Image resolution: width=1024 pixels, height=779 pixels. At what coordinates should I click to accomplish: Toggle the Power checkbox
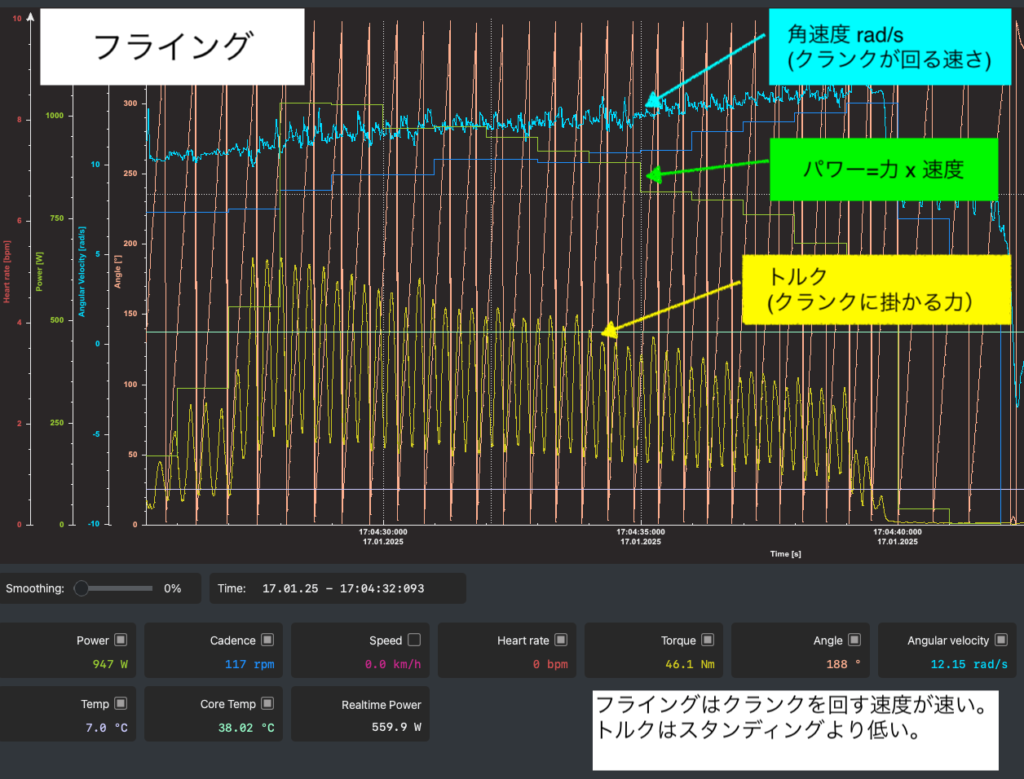click(121, 640)
